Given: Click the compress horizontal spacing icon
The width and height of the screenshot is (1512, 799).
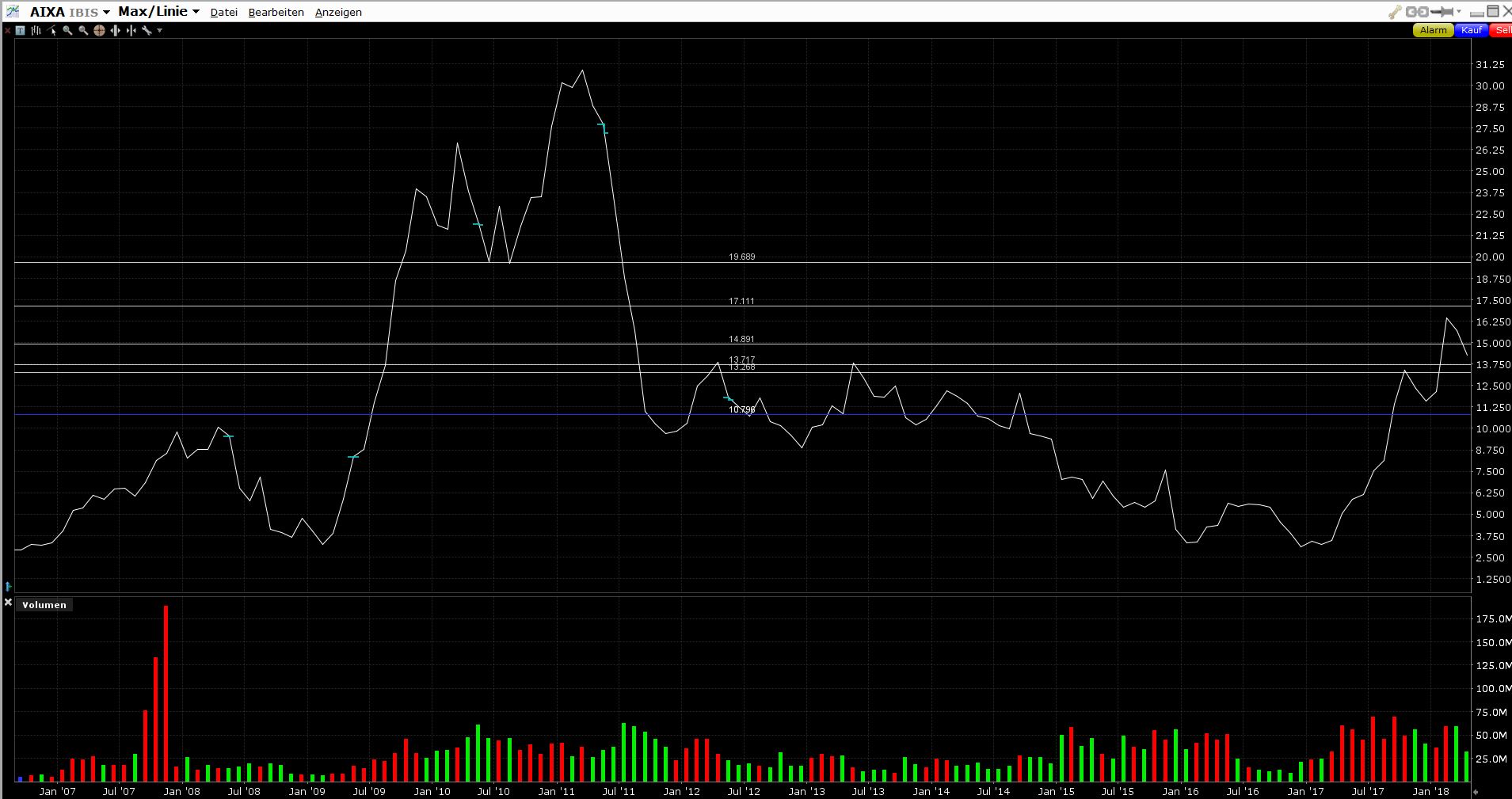Looking at the screenshot, I should pyautogui.click(x=131, y=31).
